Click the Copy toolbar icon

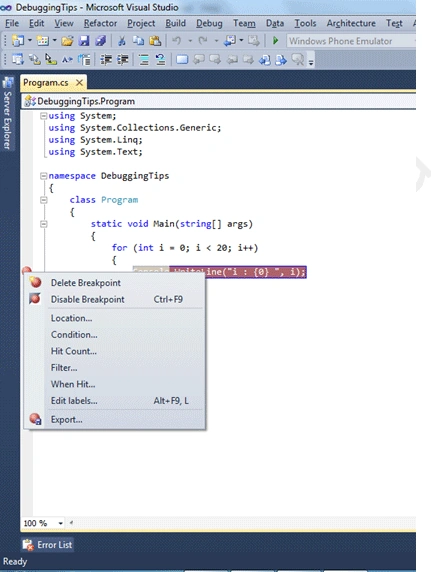[138, 41]
